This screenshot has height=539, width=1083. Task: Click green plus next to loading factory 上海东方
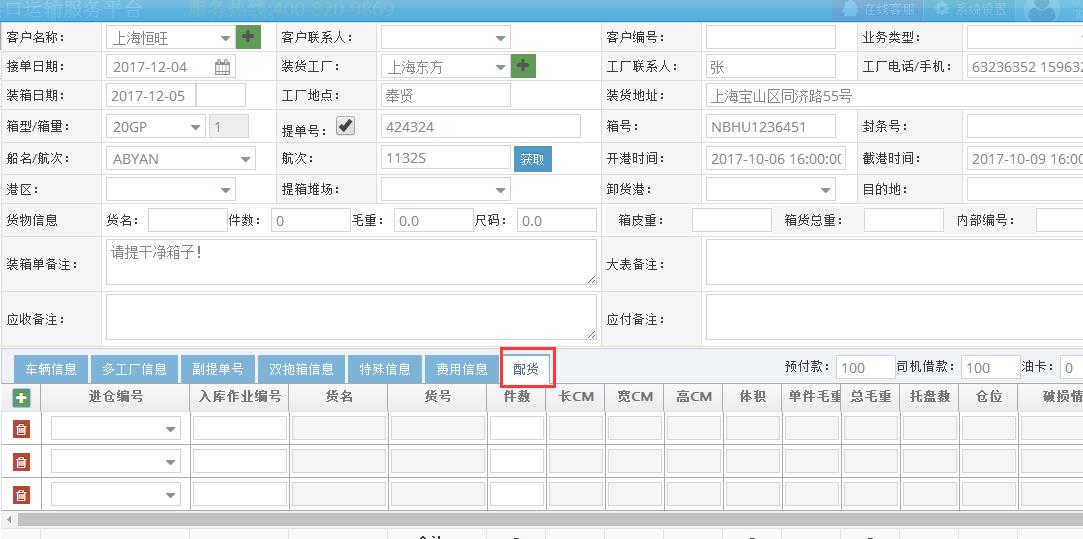tap(523, 67)
